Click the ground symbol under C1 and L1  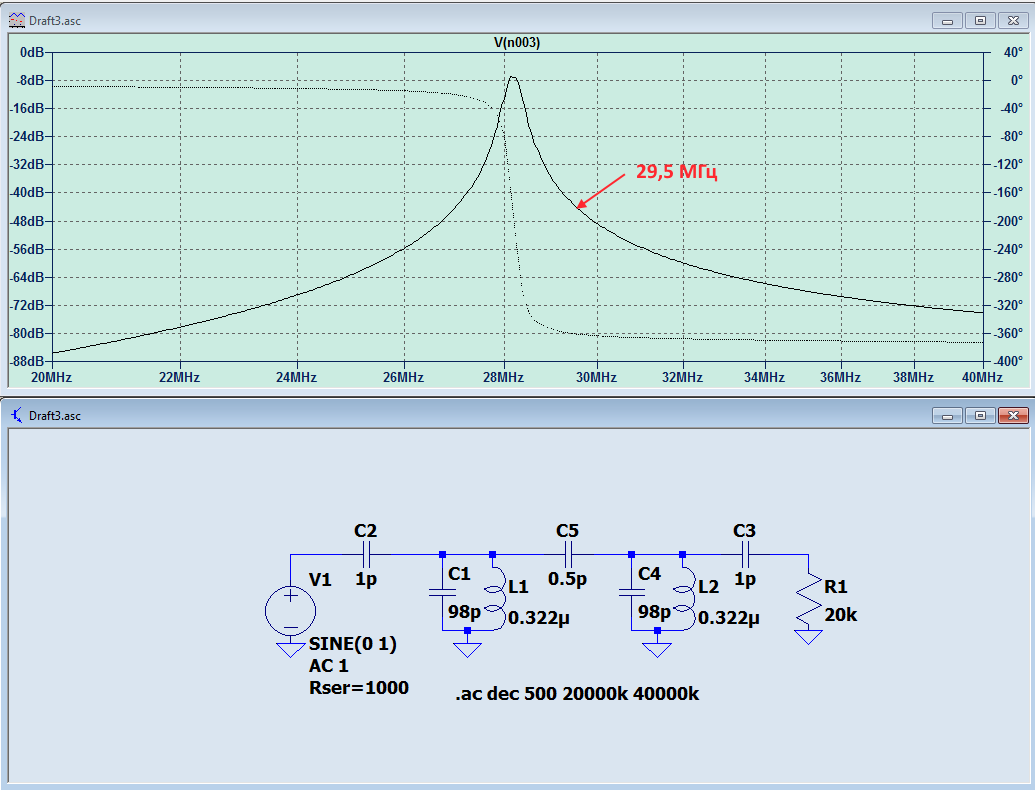[467, 649]
